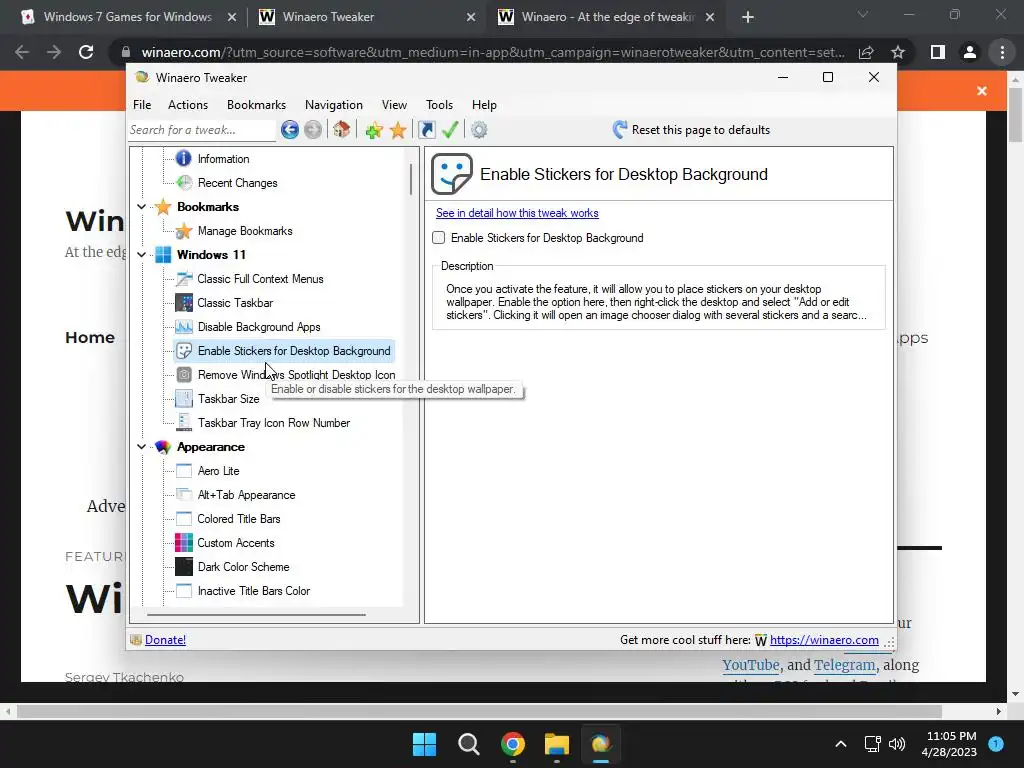Open See in detail how this tweak works link

[517, 213]
